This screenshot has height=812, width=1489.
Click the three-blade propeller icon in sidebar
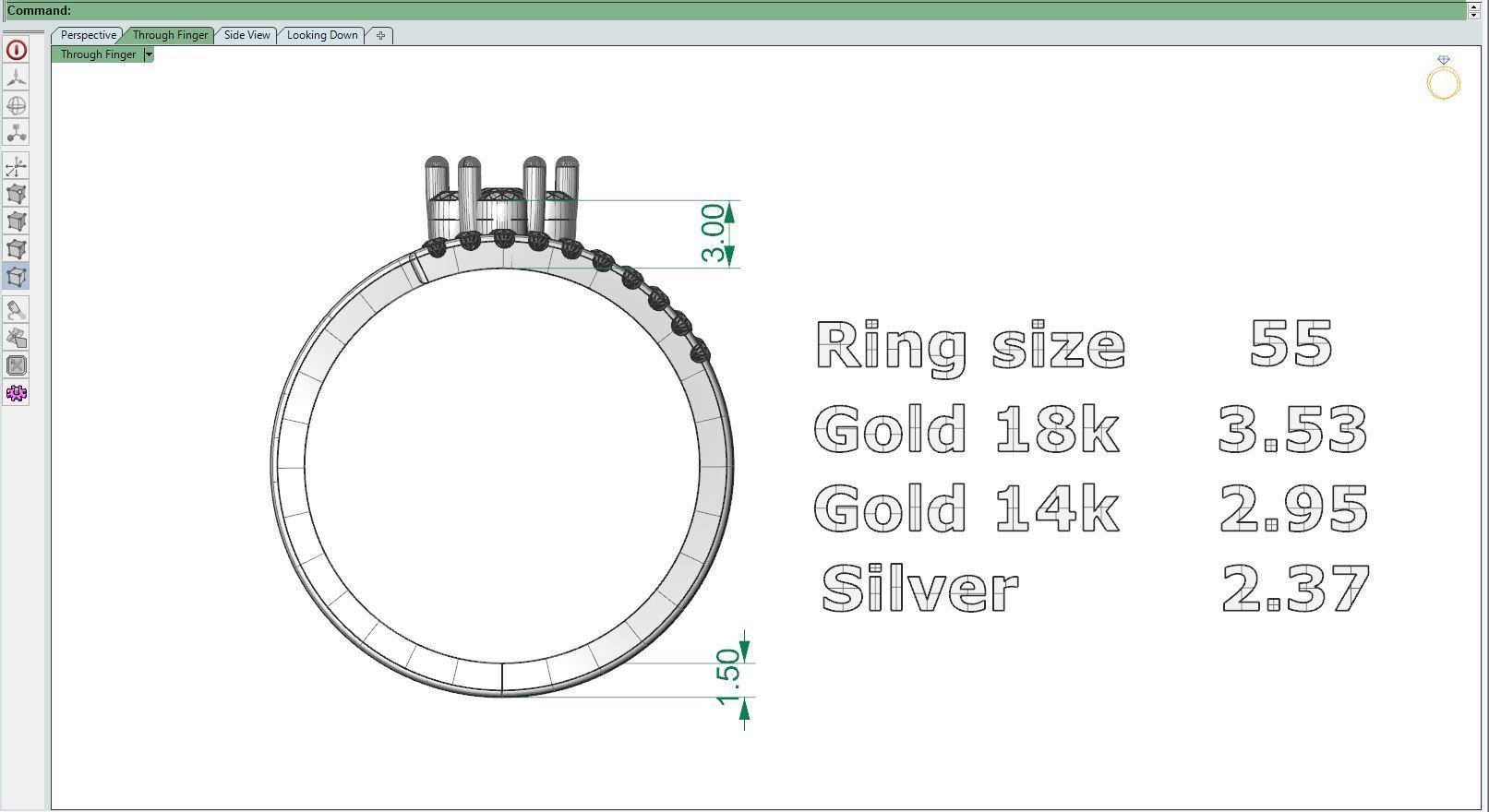pyautogui.click(x=16, y=78)
